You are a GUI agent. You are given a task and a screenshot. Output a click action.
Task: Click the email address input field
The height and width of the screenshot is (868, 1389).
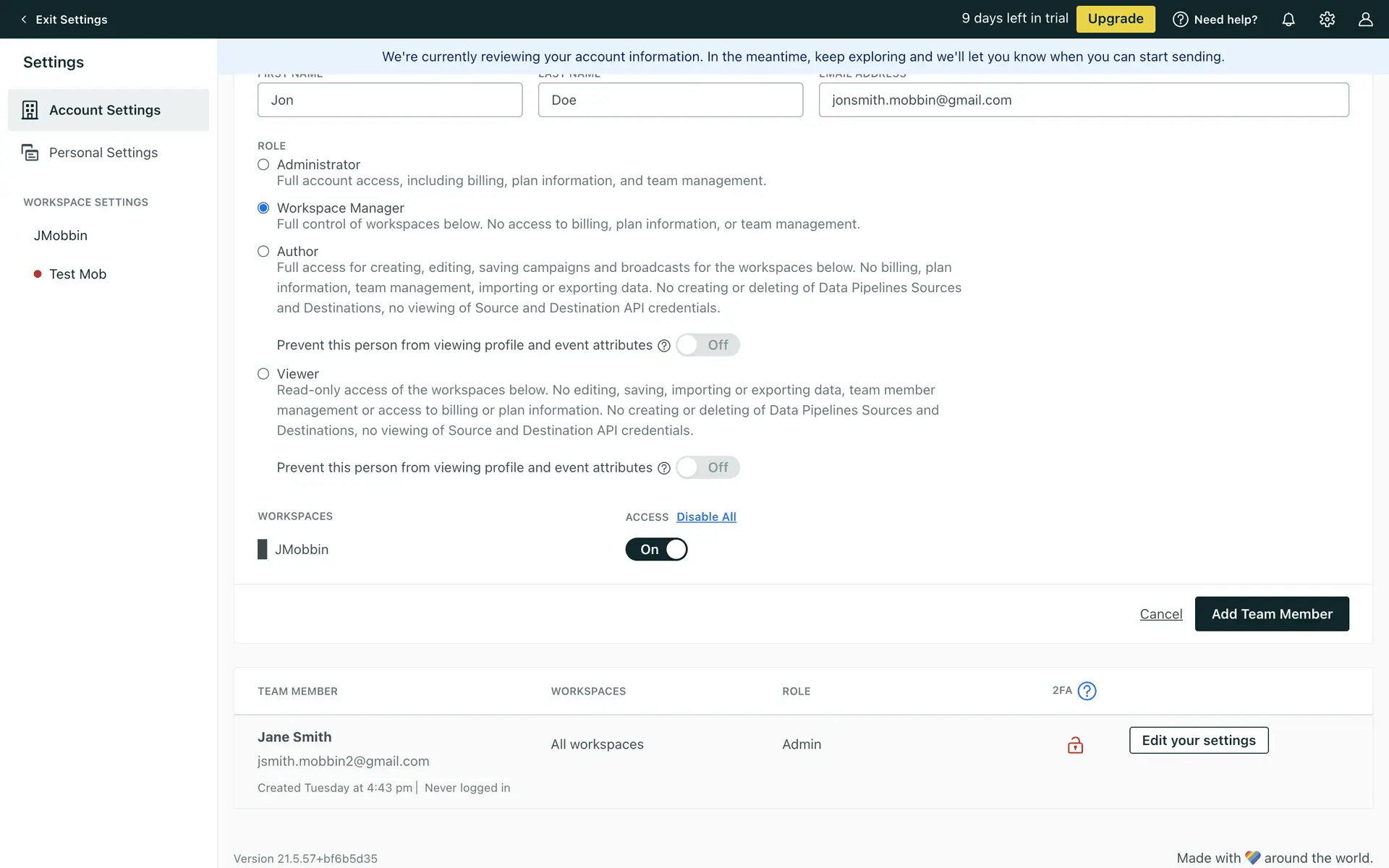[1083, 100]
